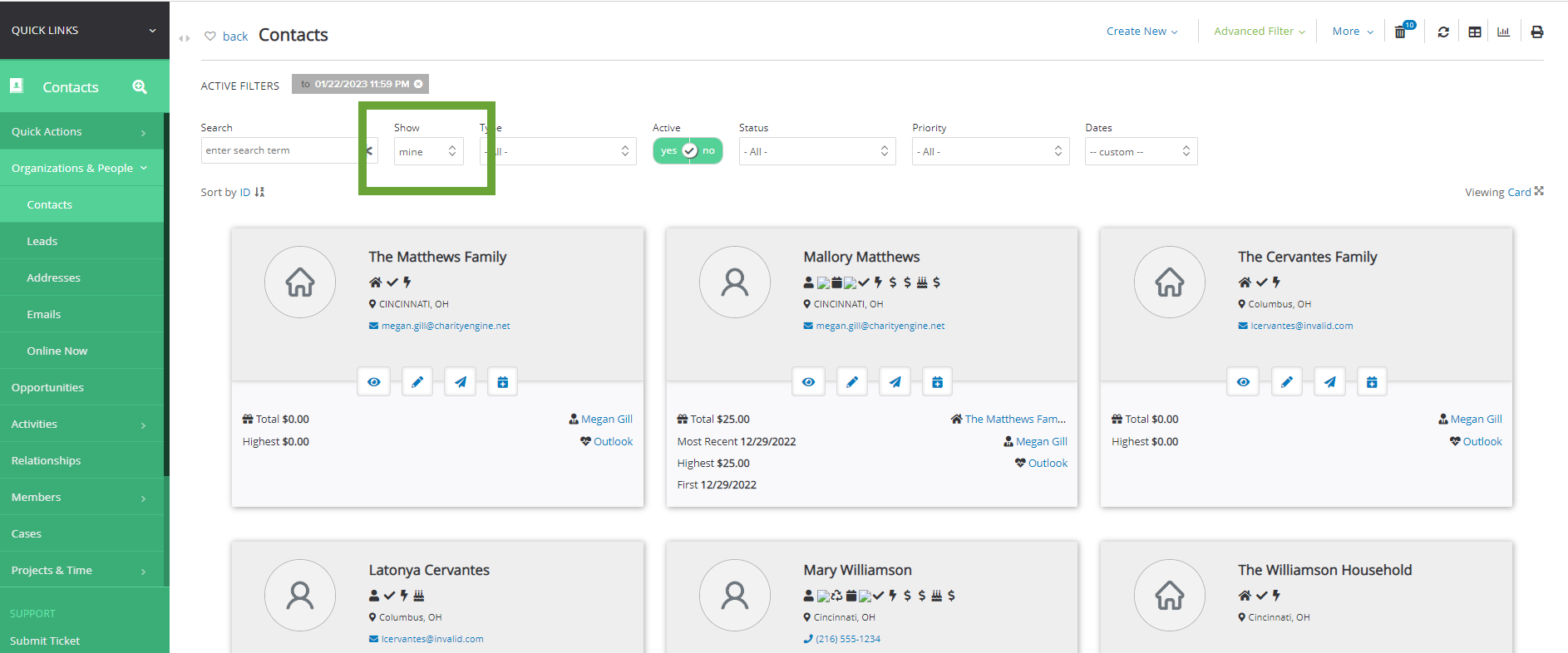The image size is (1568, 653).
Task: View The Matthews Family with eye icon
Action: [x=374, y=382]
